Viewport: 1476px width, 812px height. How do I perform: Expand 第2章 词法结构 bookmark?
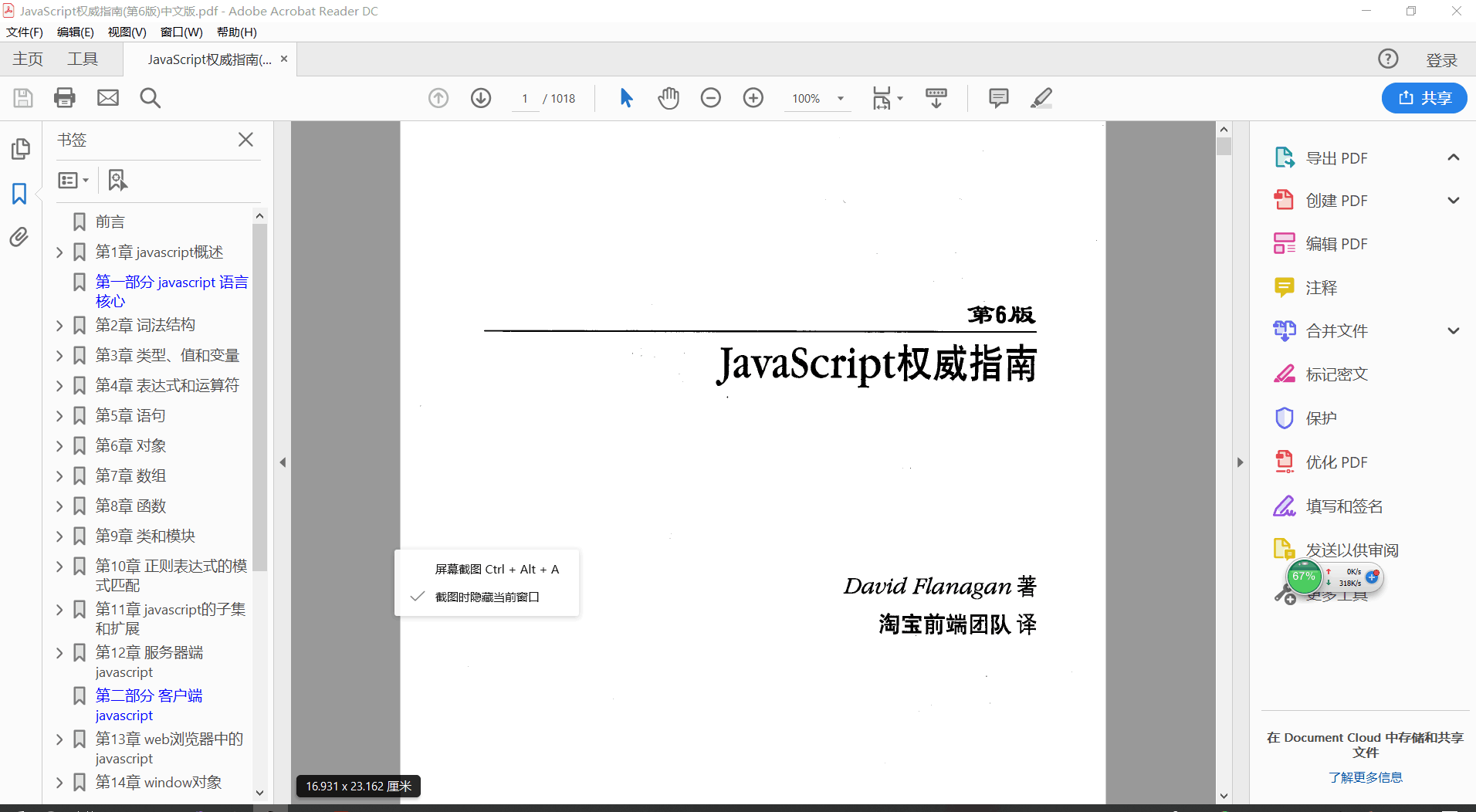coord(59,326)
